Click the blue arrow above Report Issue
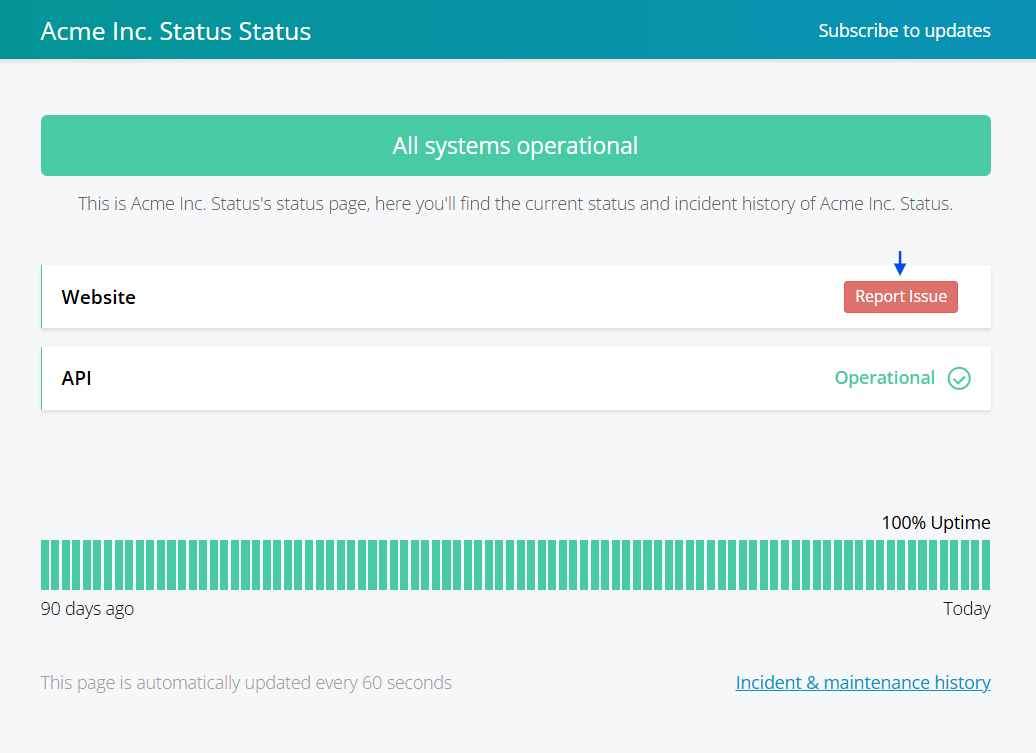Screen dimensions: 1036x753 coord(900,263)
